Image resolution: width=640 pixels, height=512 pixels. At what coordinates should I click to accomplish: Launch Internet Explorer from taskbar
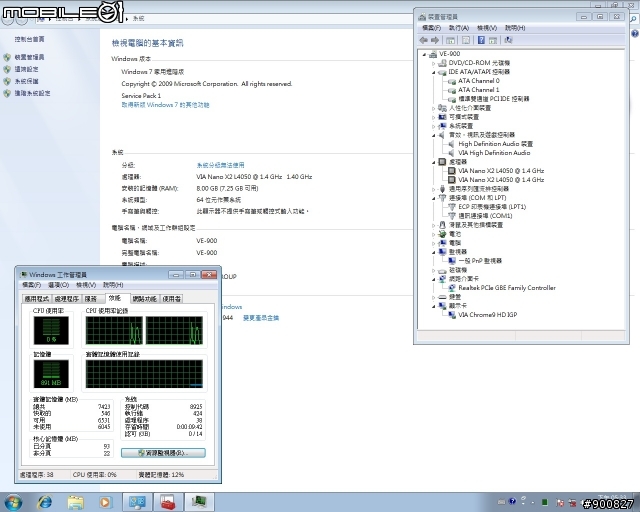point(44,502)
